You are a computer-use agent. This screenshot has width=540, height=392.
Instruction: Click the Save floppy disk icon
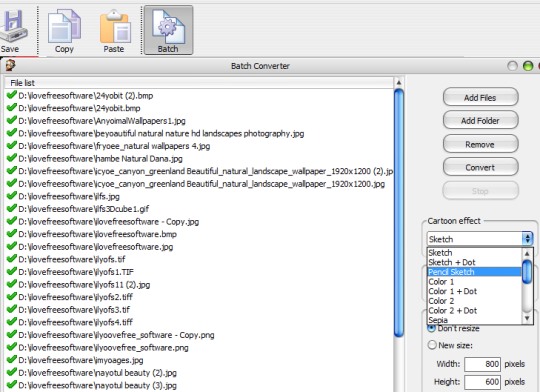coord(12,26)
